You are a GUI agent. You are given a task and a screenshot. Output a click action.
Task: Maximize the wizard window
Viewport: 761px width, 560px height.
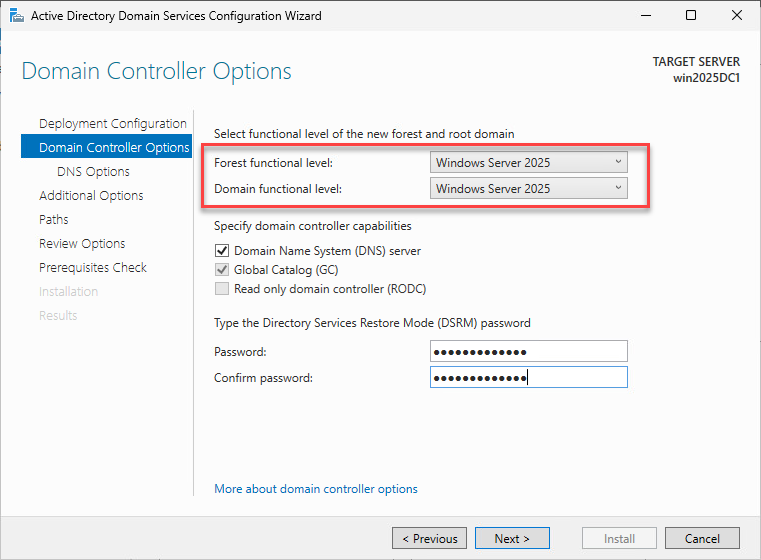click(x=691, y=16)
